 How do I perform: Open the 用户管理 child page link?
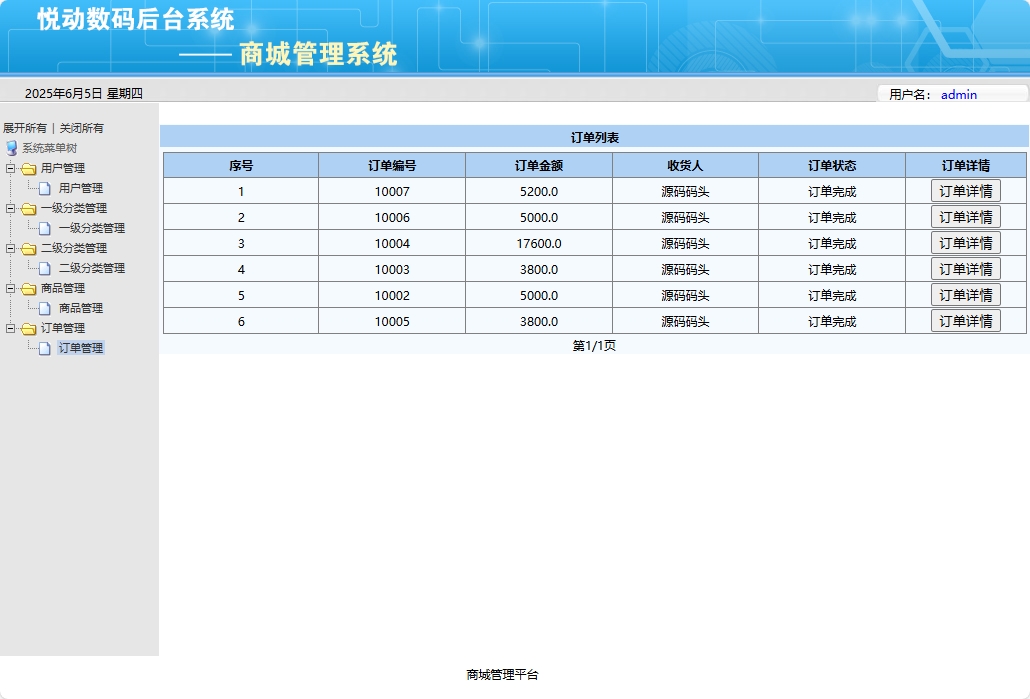pyautogui.click(x=81, y=188)
